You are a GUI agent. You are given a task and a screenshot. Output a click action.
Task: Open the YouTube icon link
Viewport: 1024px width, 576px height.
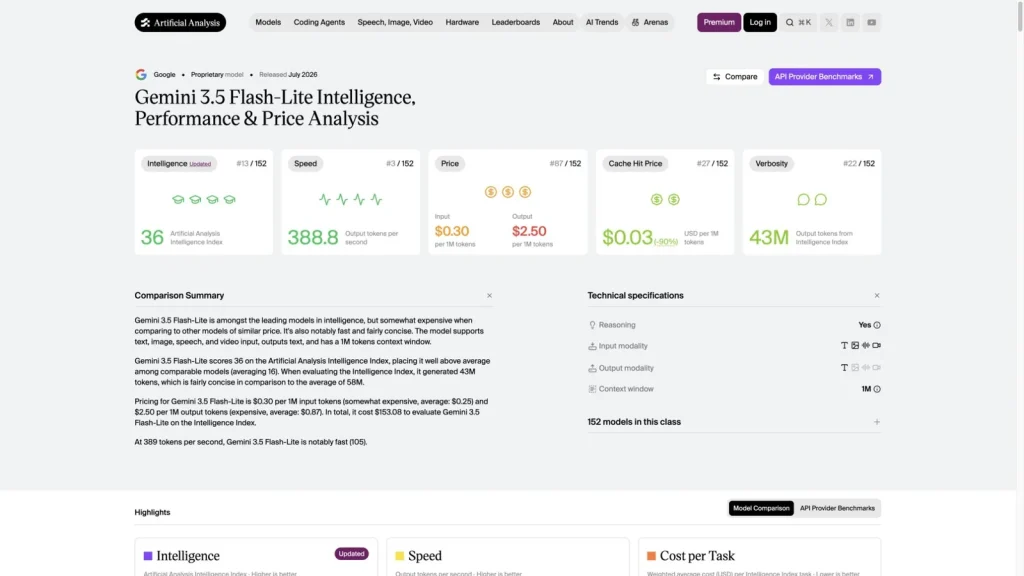872,22
